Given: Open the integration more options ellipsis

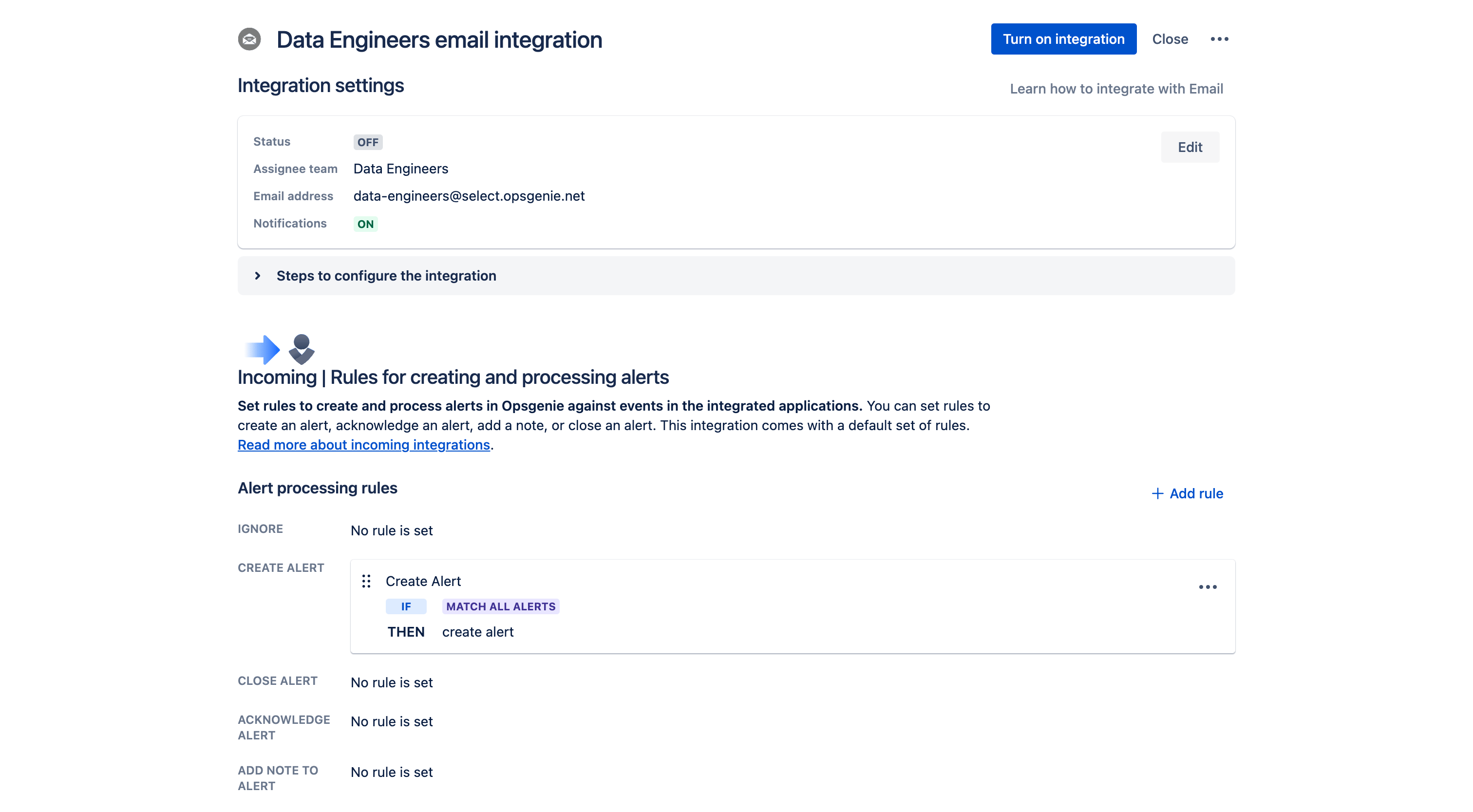Looking at the screenshot, I should point(1219,39).
